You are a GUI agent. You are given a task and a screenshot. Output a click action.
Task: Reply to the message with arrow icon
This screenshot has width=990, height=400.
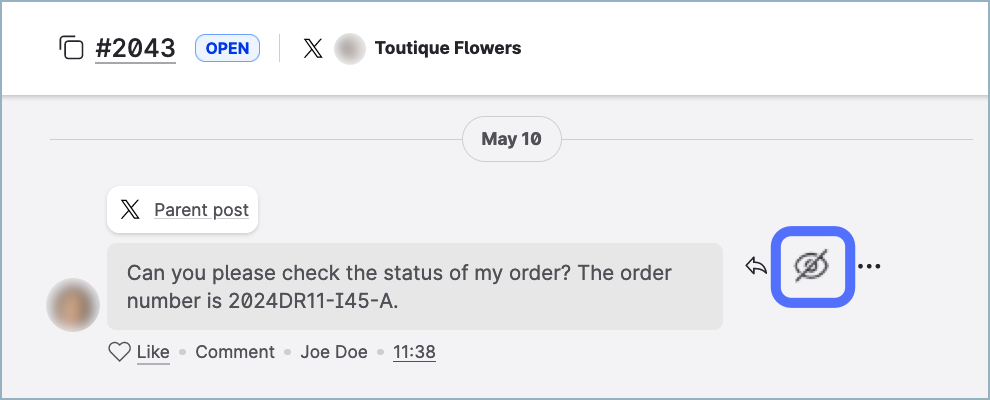(x=757, y=266)
